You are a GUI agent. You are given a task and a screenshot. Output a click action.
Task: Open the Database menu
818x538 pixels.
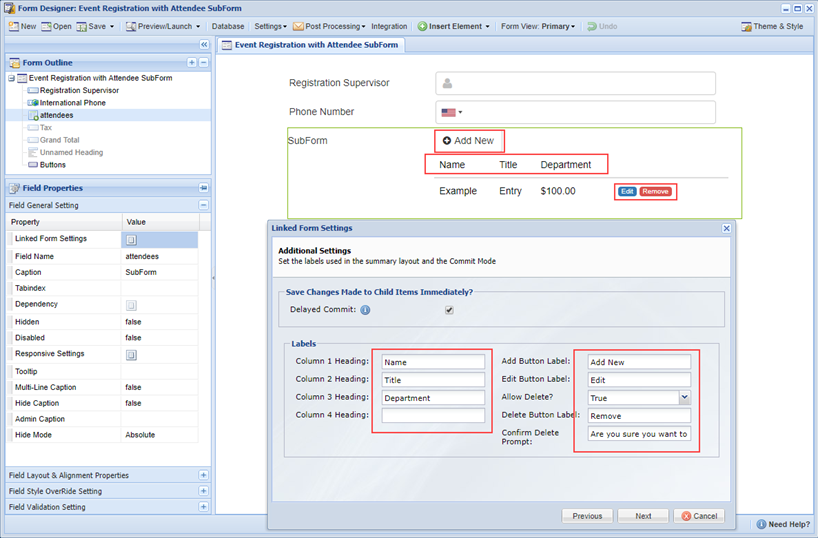click(x=228, y=27)
